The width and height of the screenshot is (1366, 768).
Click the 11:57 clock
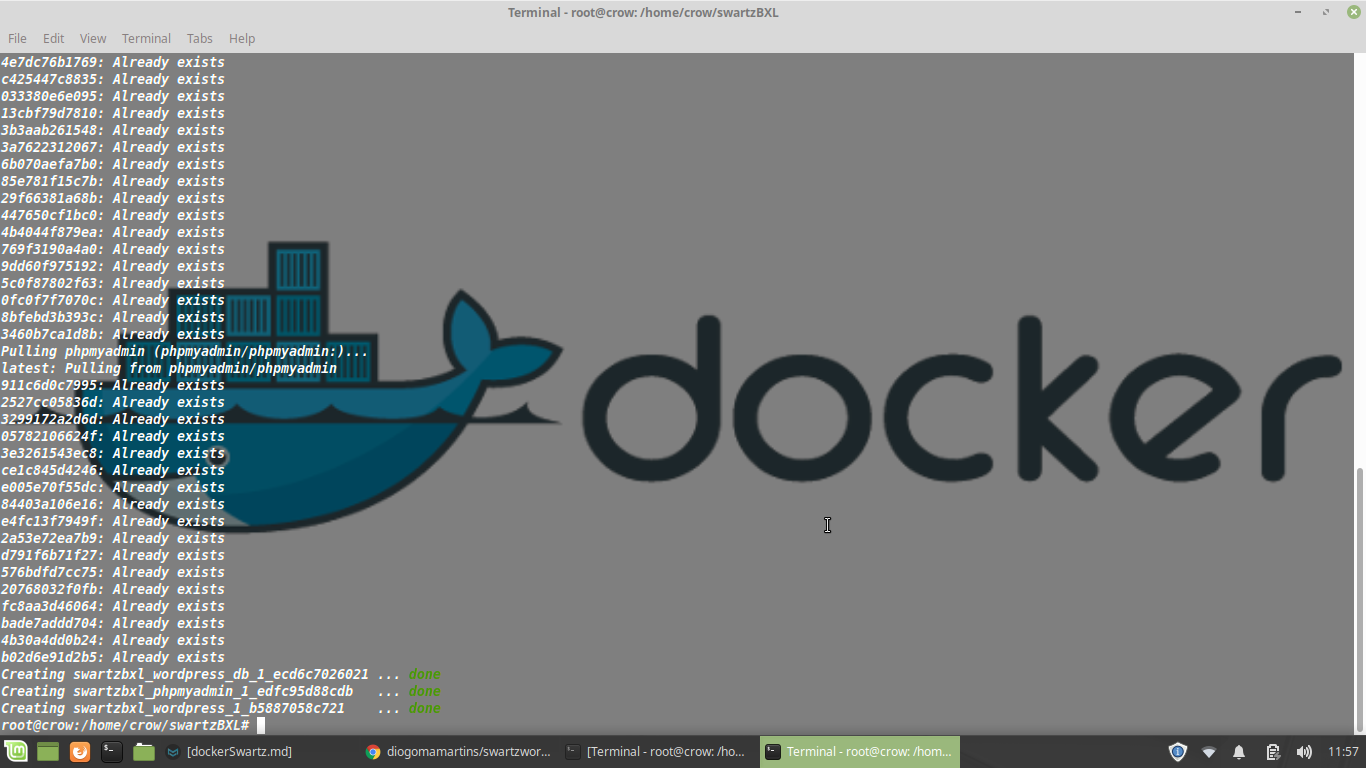[1343, 752]
